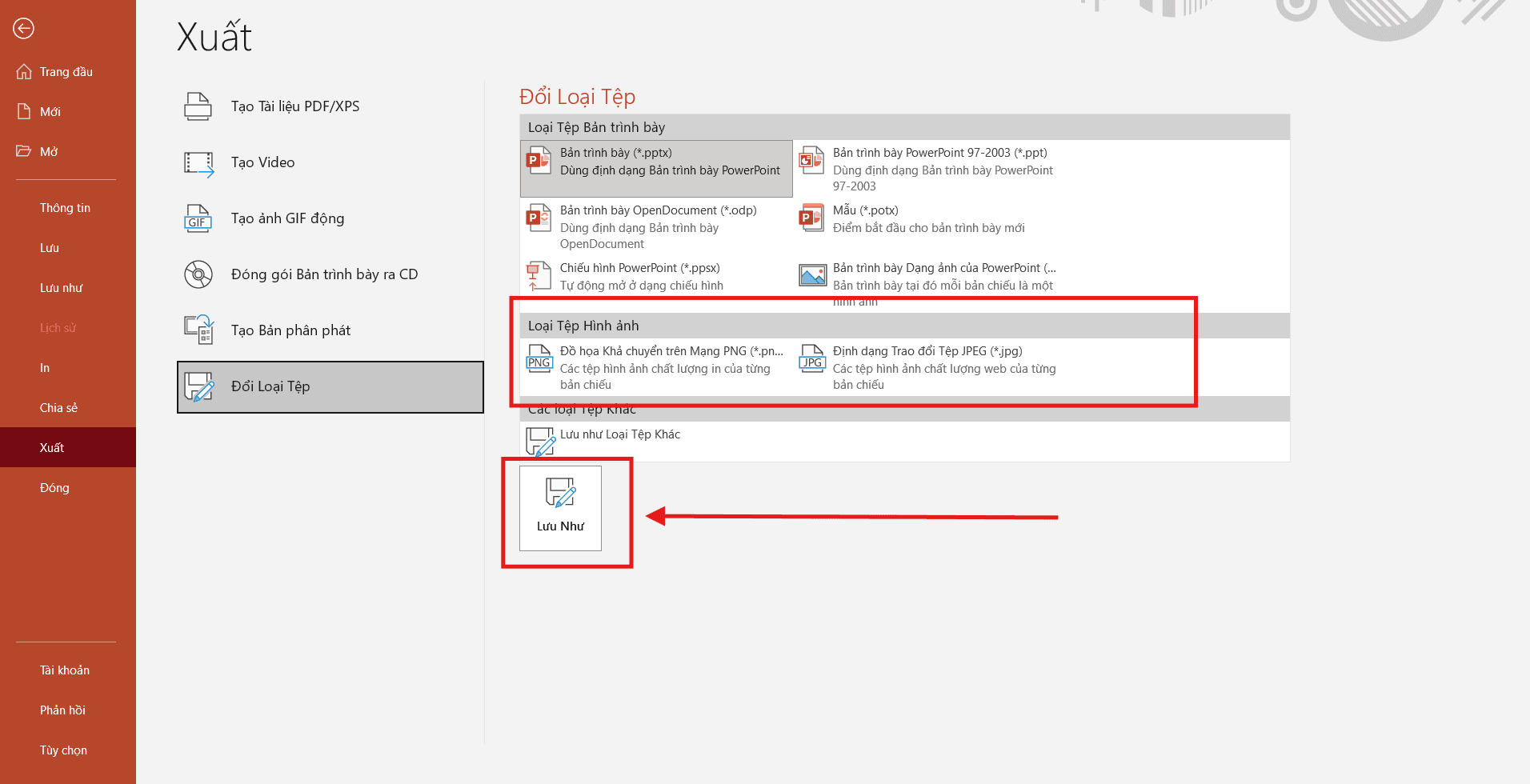
Task: Click the back arrow icon
Action: pyautogui.click(x=23, y=29)
